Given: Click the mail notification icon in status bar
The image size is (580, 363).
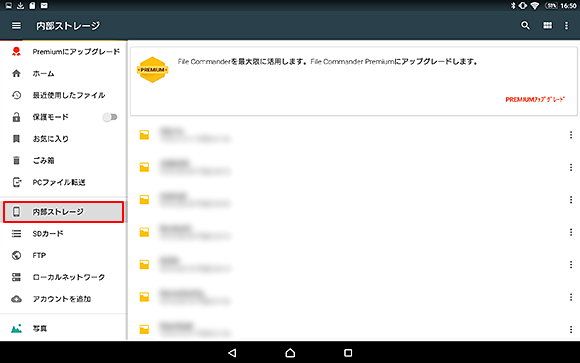Looking at the screenshot, I should click(44, 6).
